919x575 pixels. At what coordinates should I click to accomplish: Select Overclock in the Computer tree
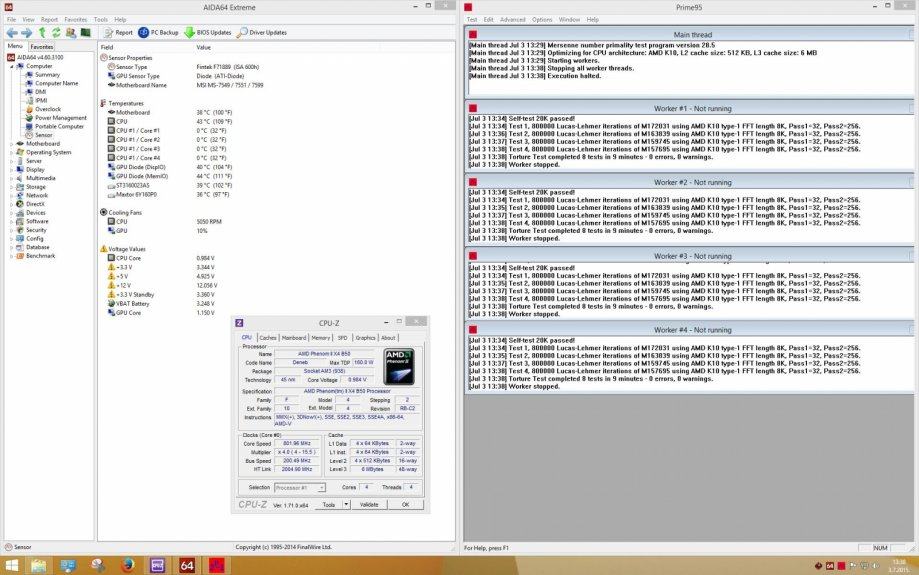click(47, 109)
